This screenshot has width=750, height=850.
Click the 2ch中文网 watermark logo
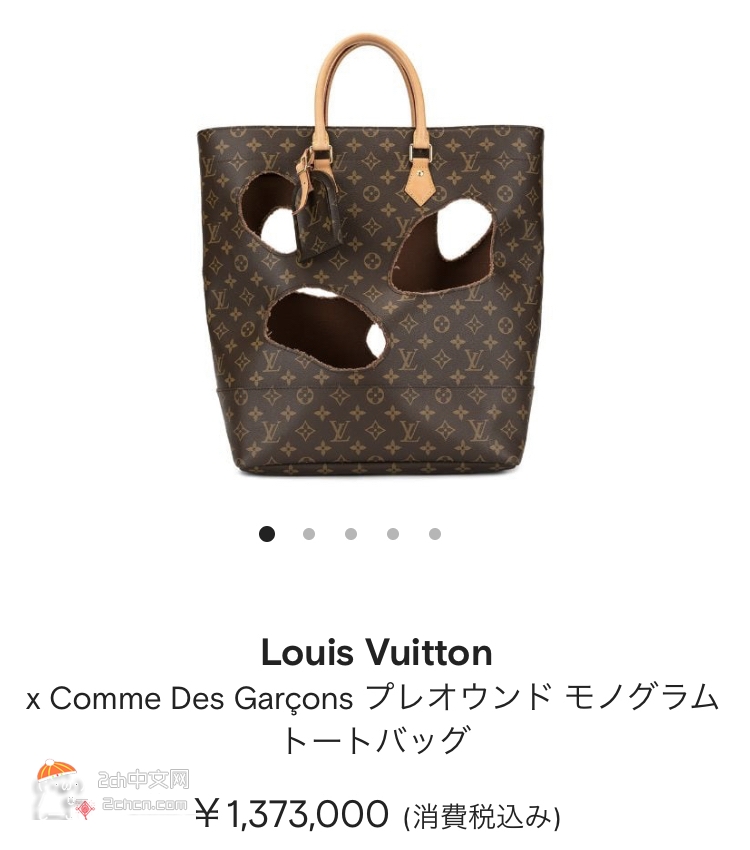coord(144,780)
